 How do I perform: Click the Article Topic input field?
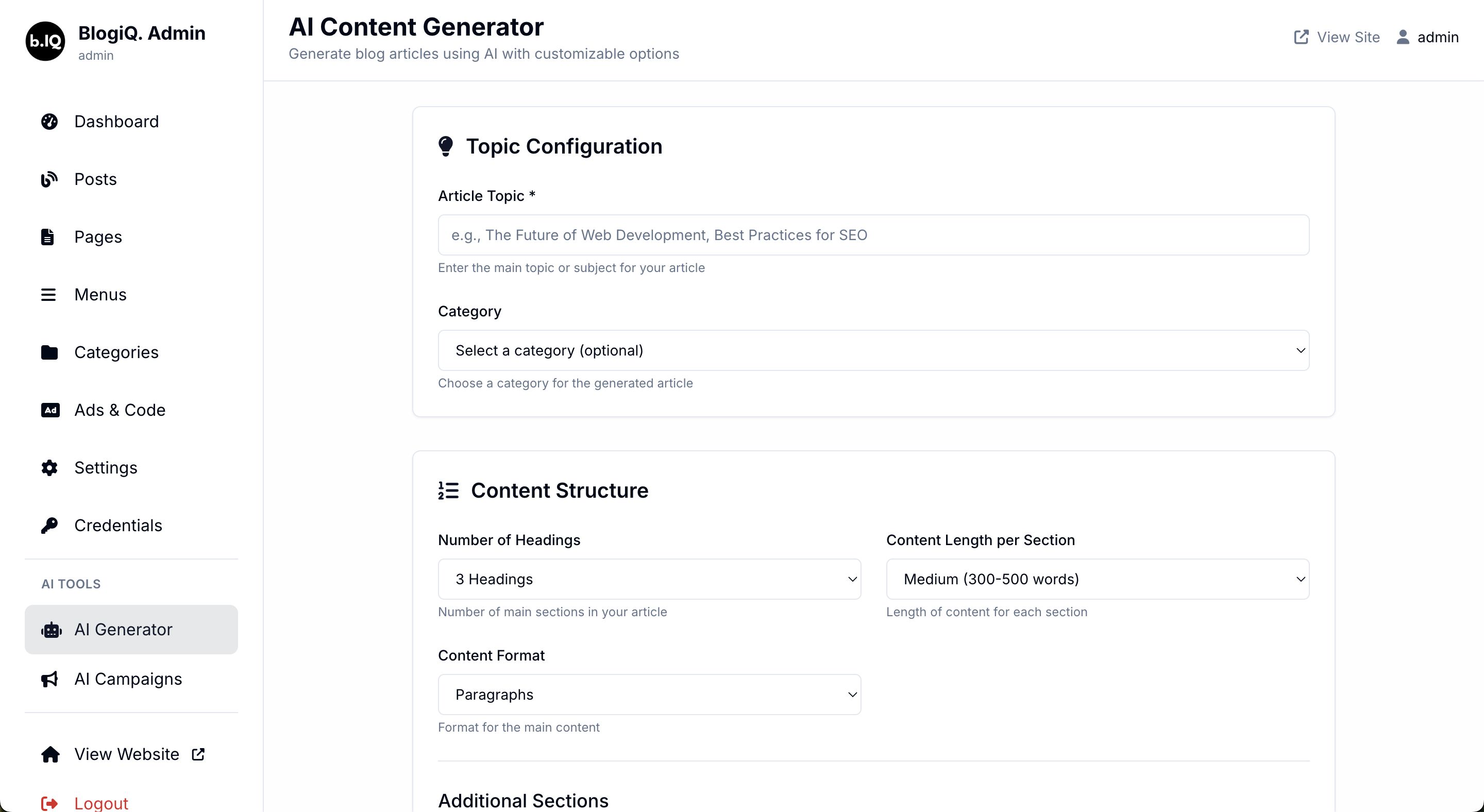pos(873,235)
